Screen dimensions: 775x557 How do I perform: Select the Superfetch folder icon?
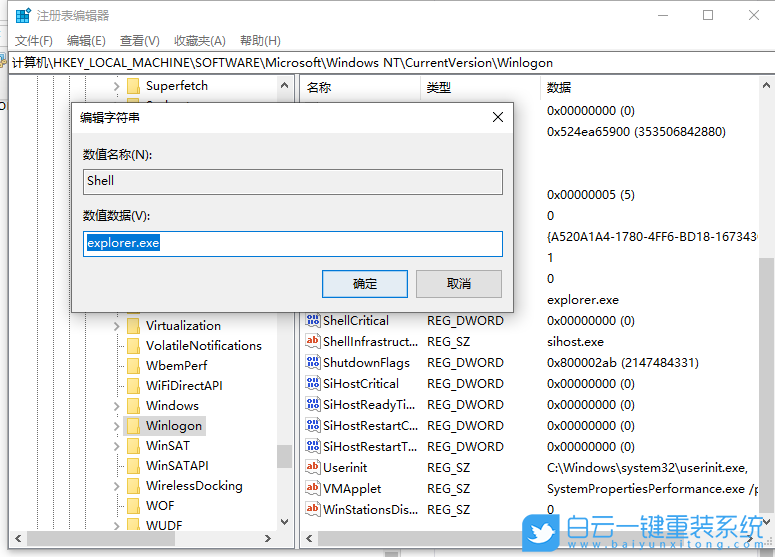(x=133, y=86)
